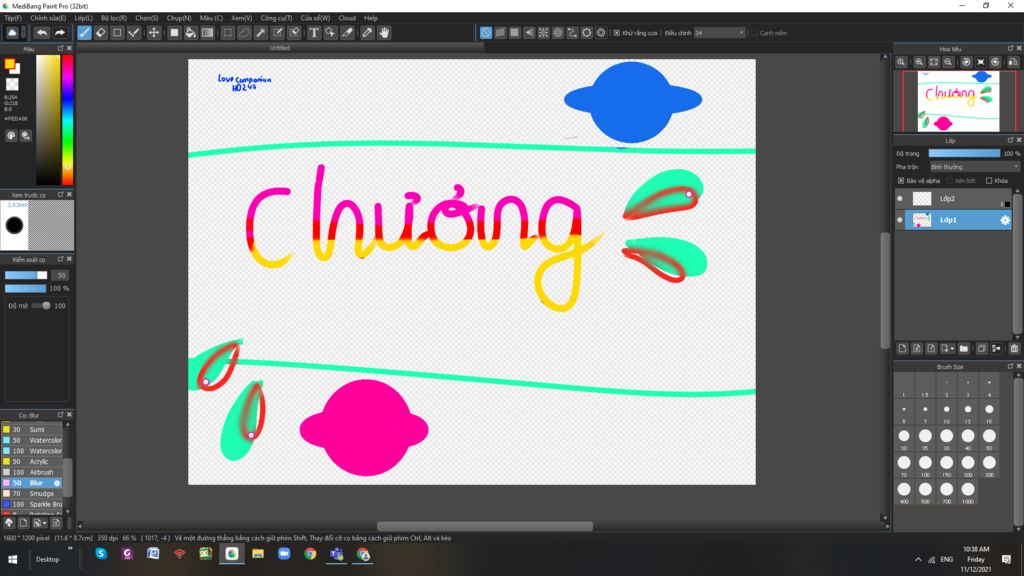Select the Brush tool in the toolbar
This screenshot has height=576, width=1024.
[84, 33]
